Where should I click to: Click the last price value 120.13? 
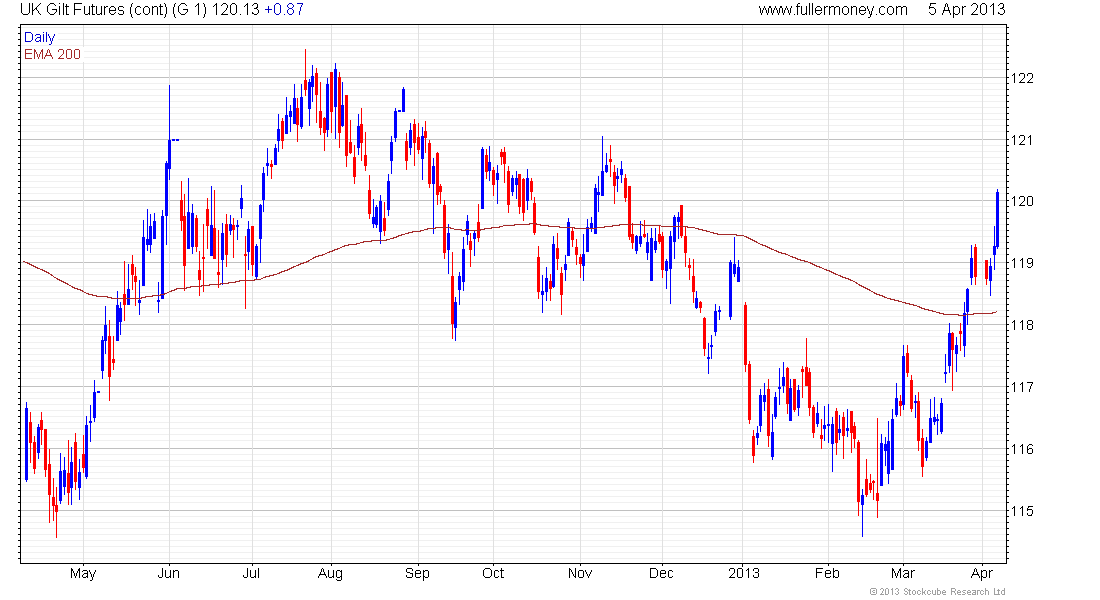[x=235, y=10]
